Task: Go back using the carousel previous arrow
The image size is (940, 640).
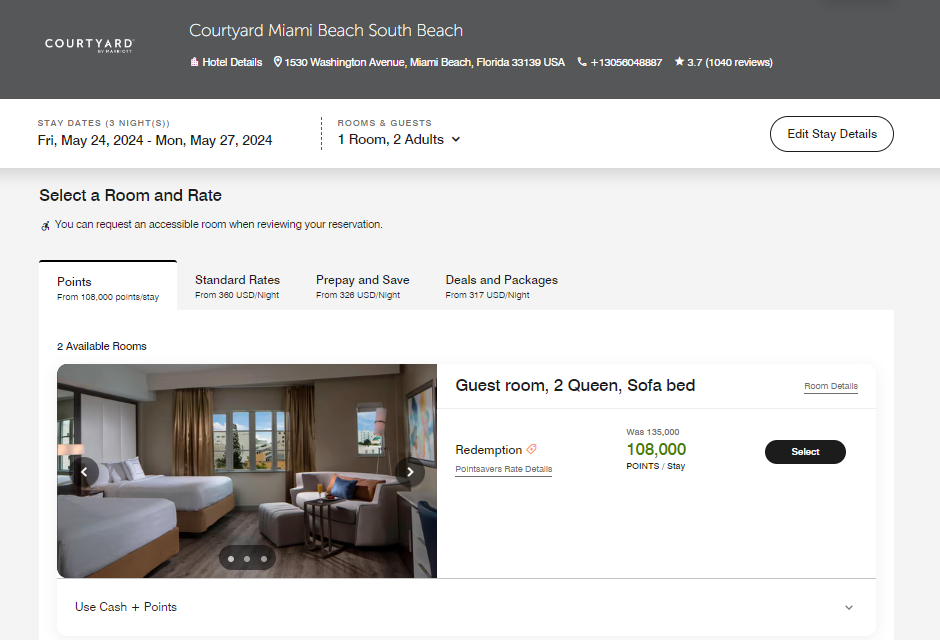Action: (84, 471)
